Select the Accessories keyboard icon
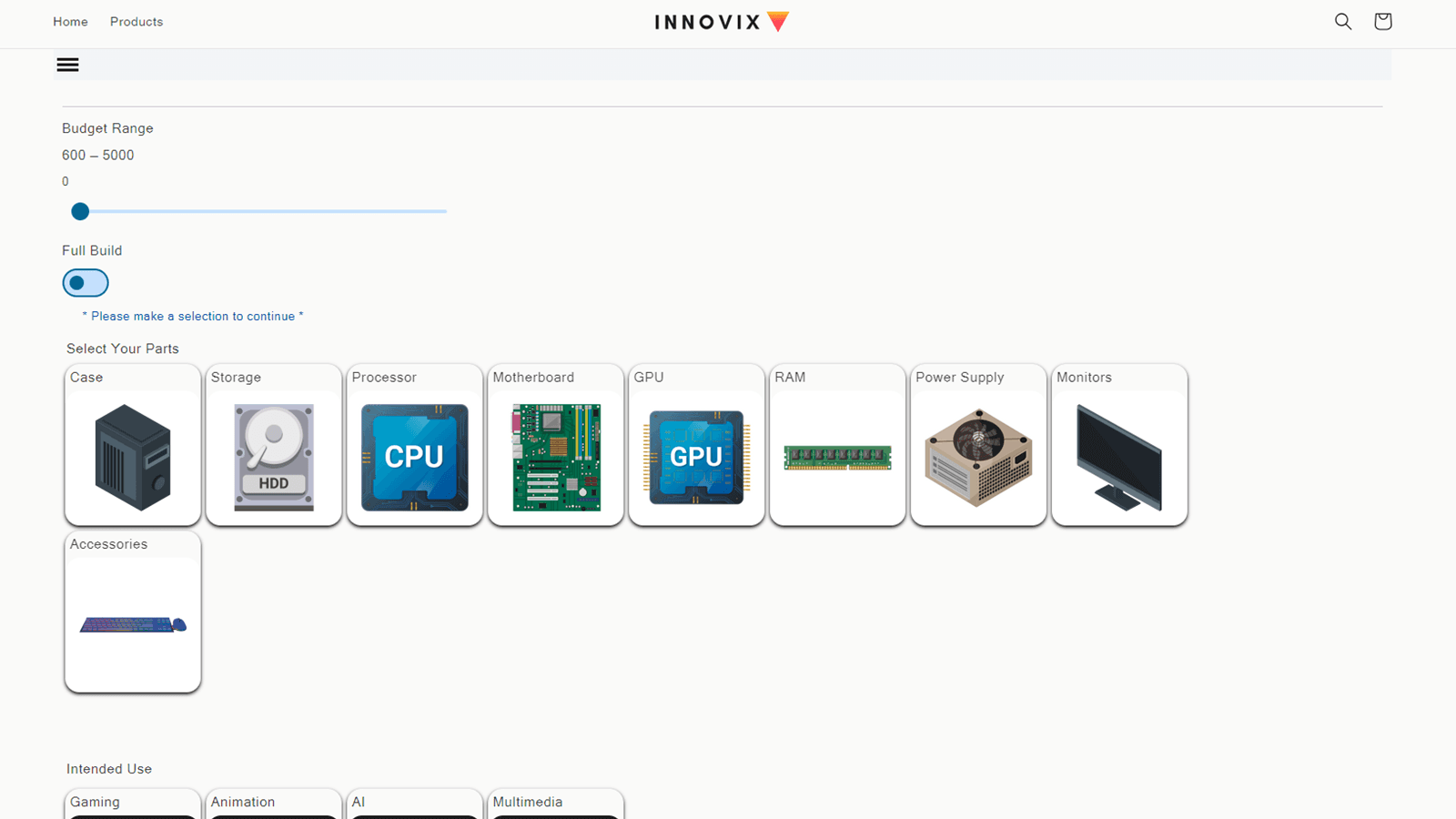 coord(132,623)
